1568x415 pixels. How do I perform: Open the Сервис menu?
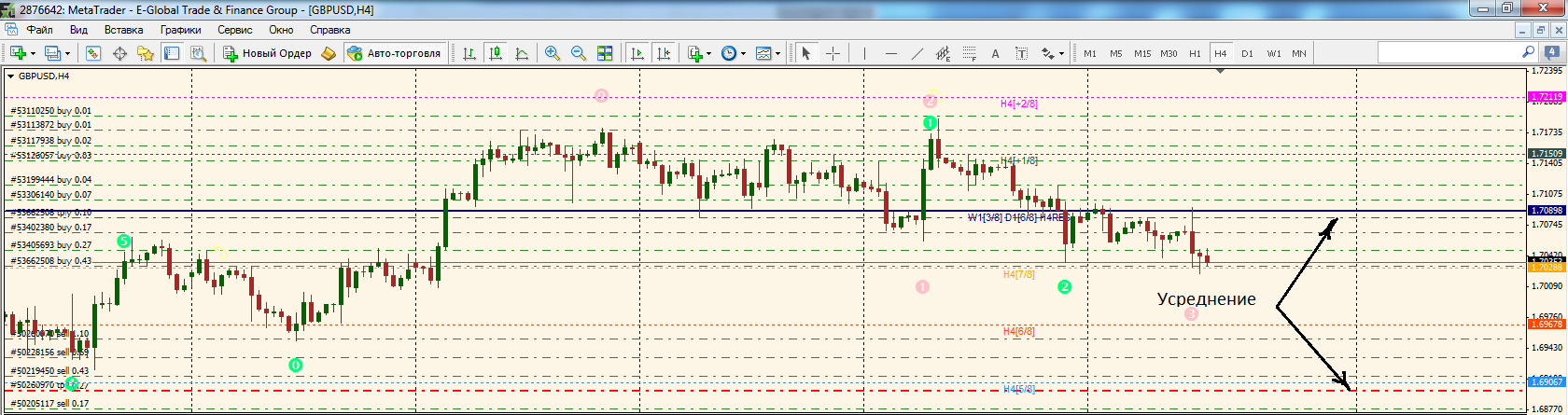tap(234, 30)
